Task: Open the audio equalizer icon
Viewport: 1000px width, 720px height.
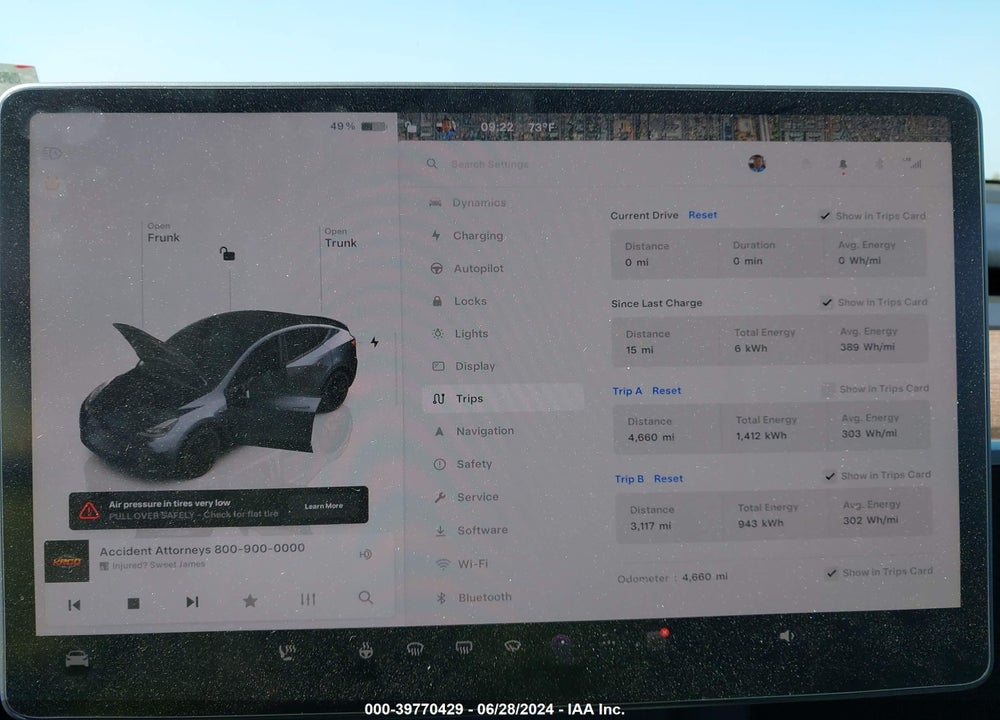Action: [x=308, y=599]
